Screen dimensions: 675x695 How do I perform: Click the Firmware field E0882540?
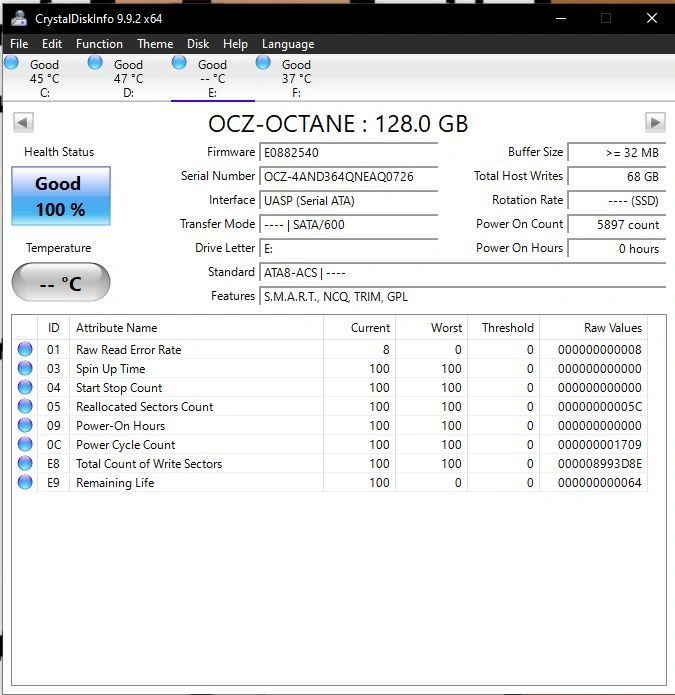coord(349,152)
